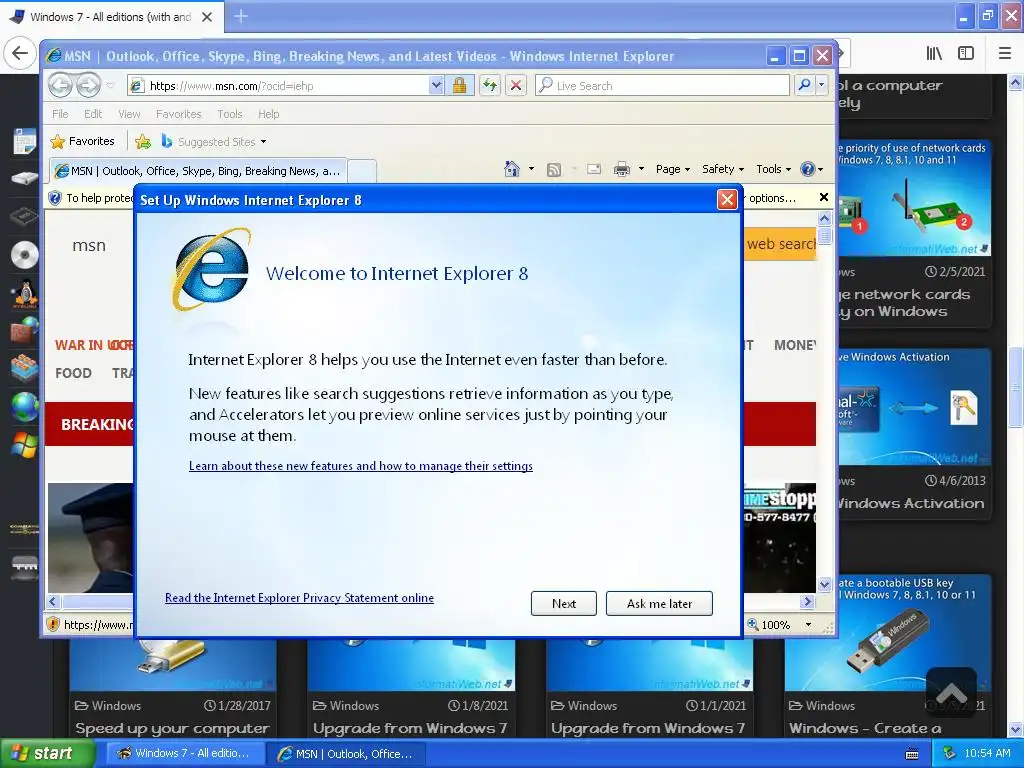Open the View menu in Internet Explorer

tap(129, 114)
